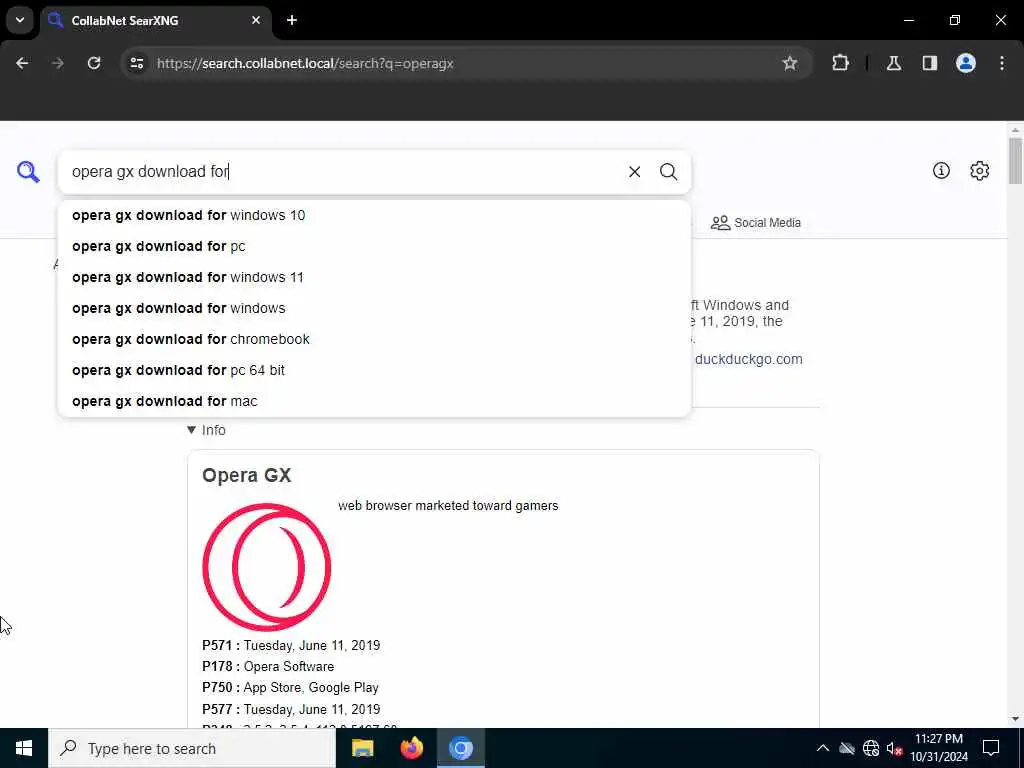The image size is (1024, 768).
Task: Click the Opera GX logo image
Action: click(x=266, y=567)
